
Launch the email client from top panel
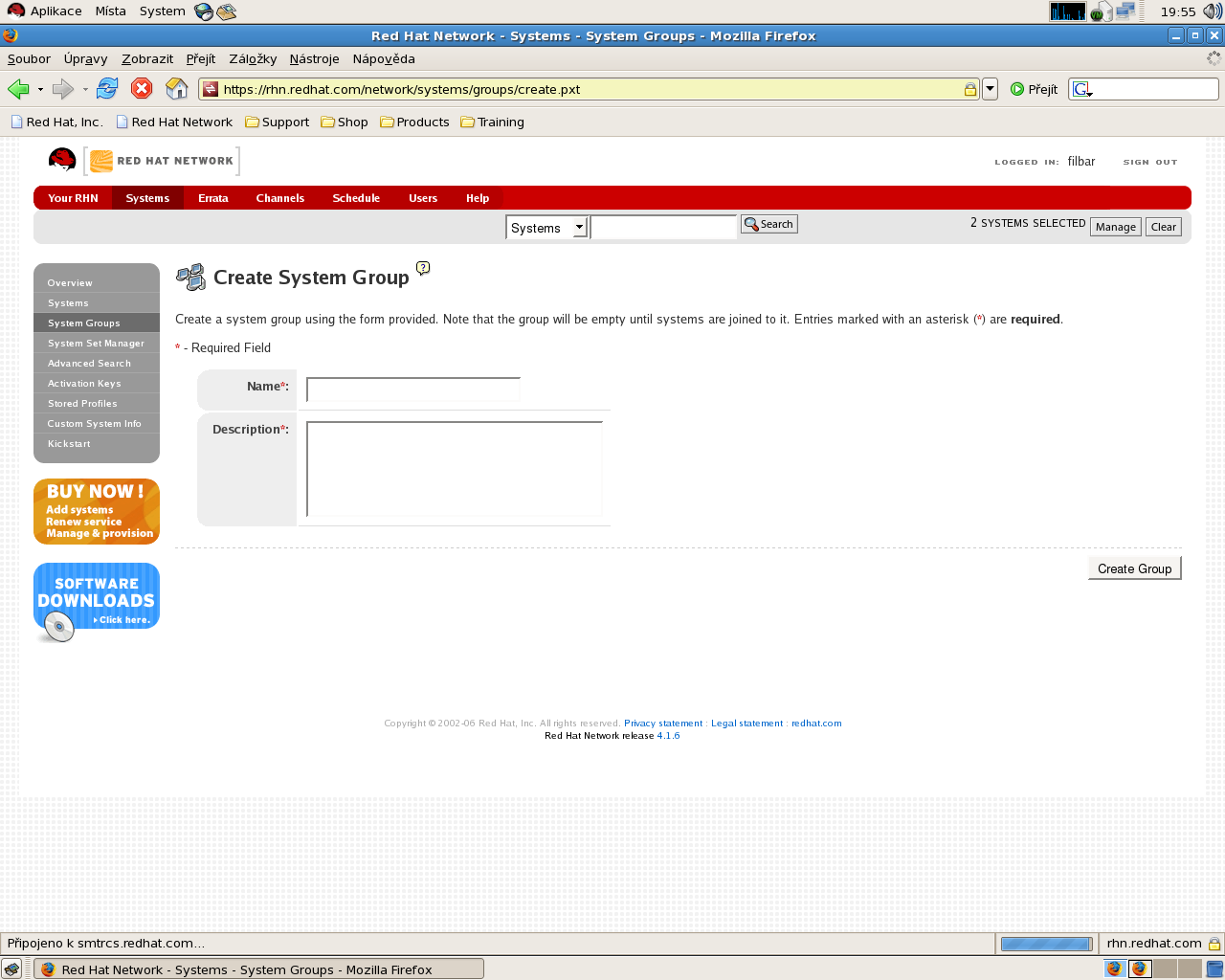click(x=227, y=11)
